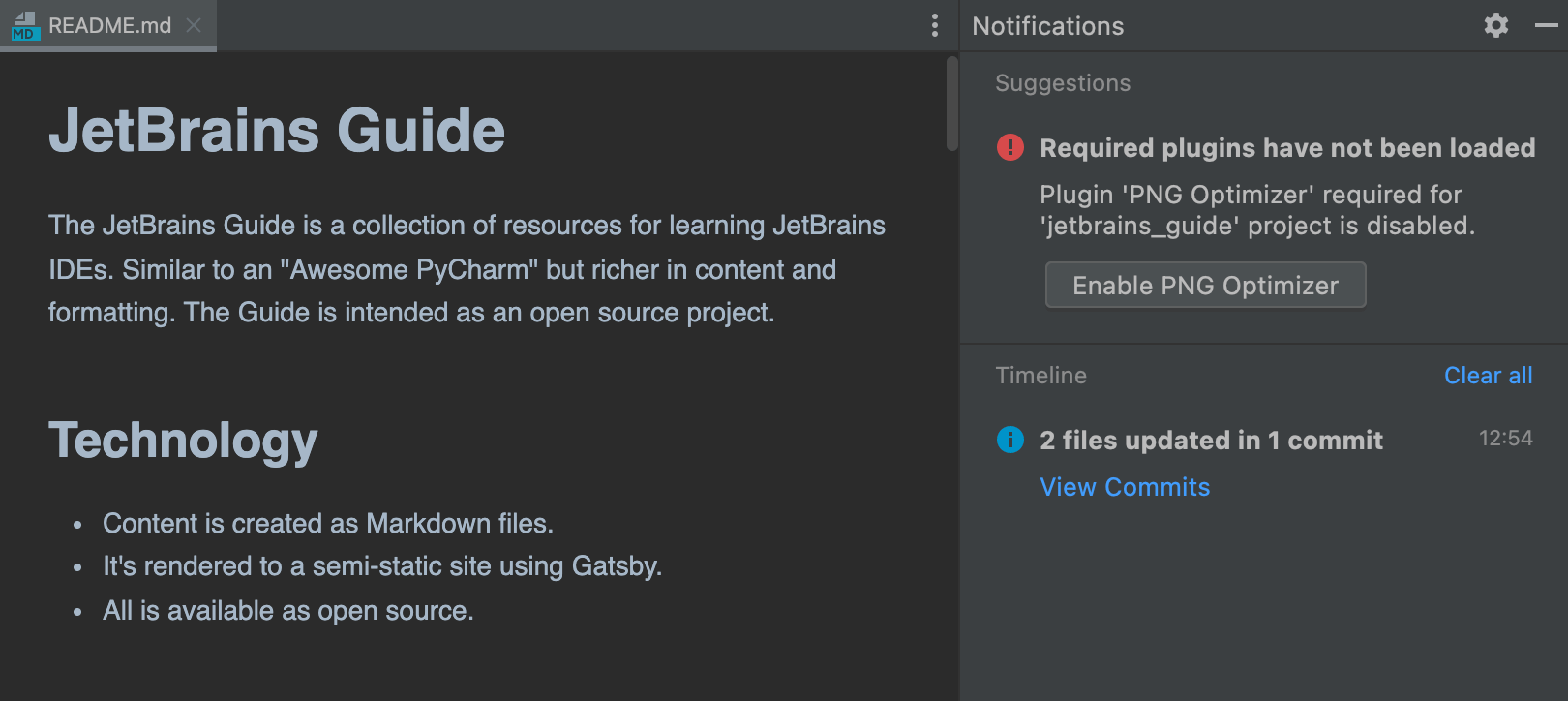The width and height of the screenshot is (1568, 701).
Task: Open the View Commits link
Action: click(x=1125, y=487)
